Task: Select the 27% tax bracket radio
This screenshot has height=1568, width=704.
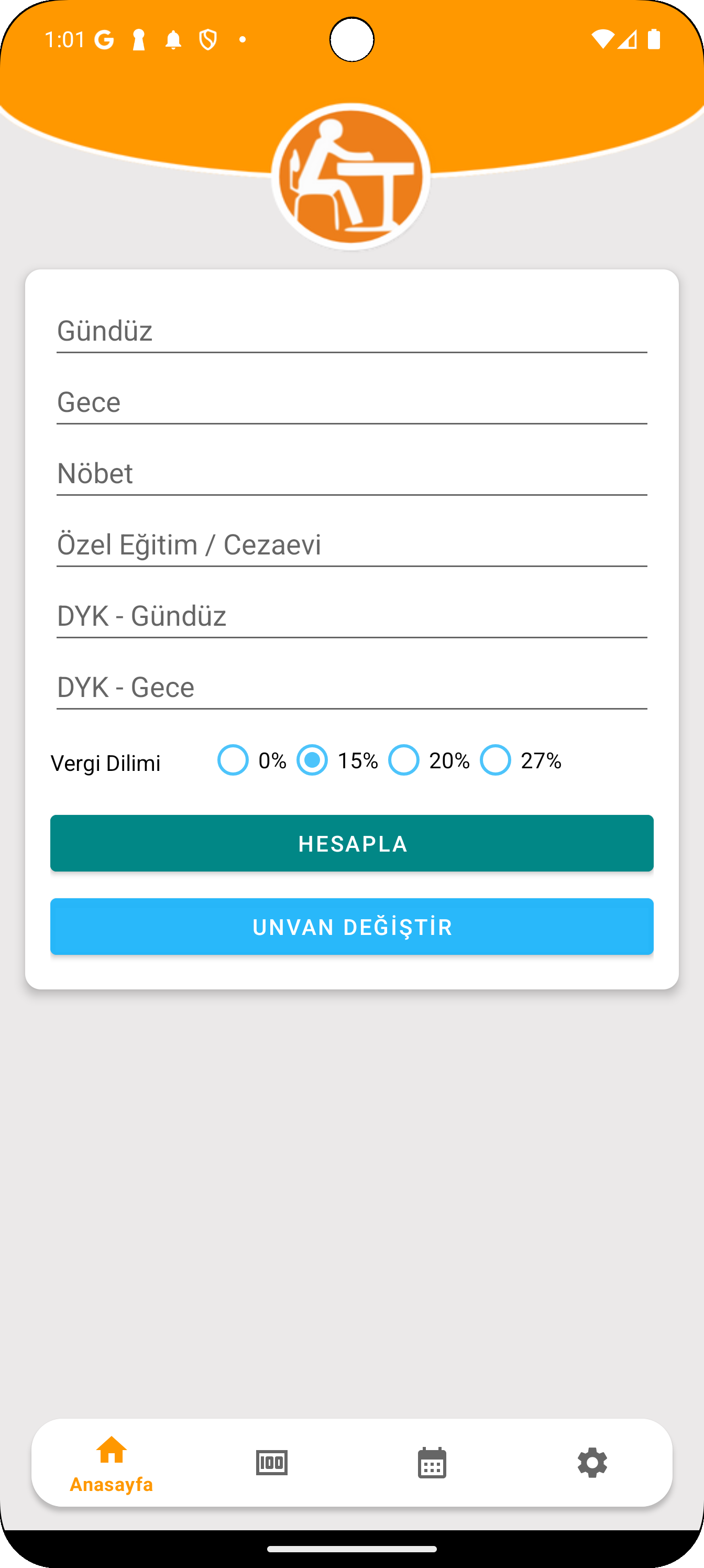Action: [521, 760]
